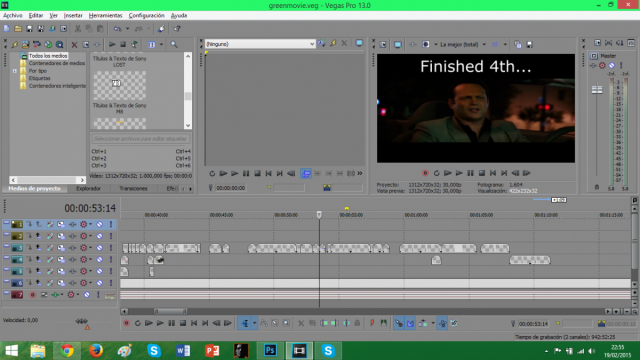The height and width of the screenshot is (360, 640).
Task: Insert region with green region icon
Action: click(x=383, y=323)
